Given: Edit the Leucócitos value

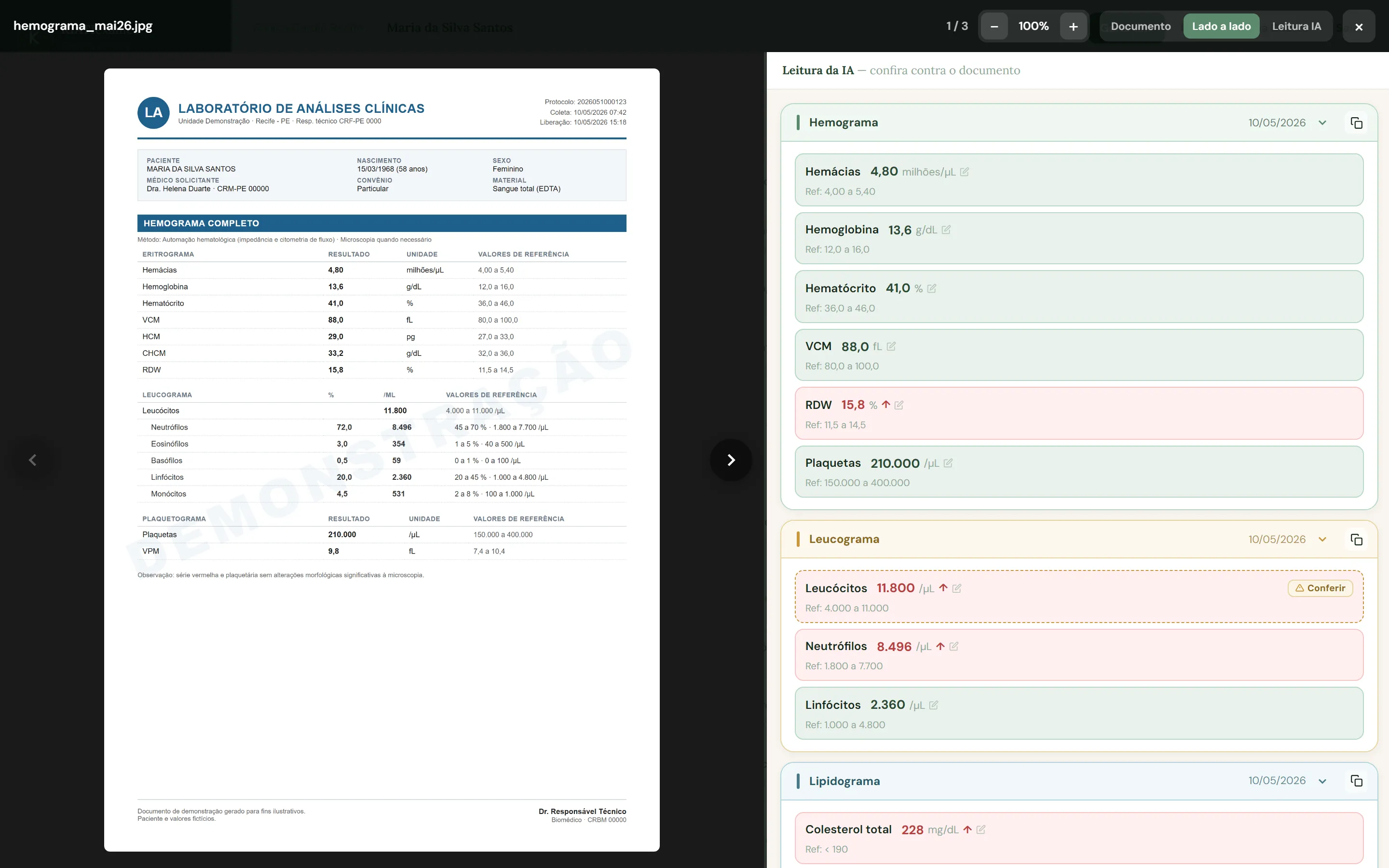Looking at the screenshot, I should coord(956,588).
